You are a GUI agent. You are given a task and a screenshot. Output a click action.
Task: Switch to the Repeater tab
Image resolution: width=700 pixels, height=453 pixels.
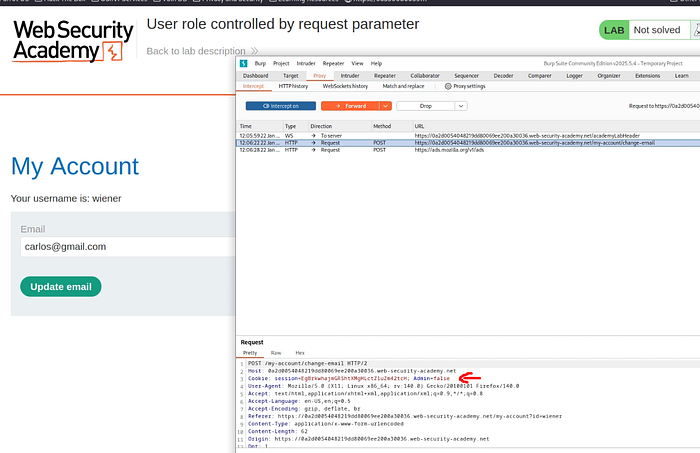point(385,76)
